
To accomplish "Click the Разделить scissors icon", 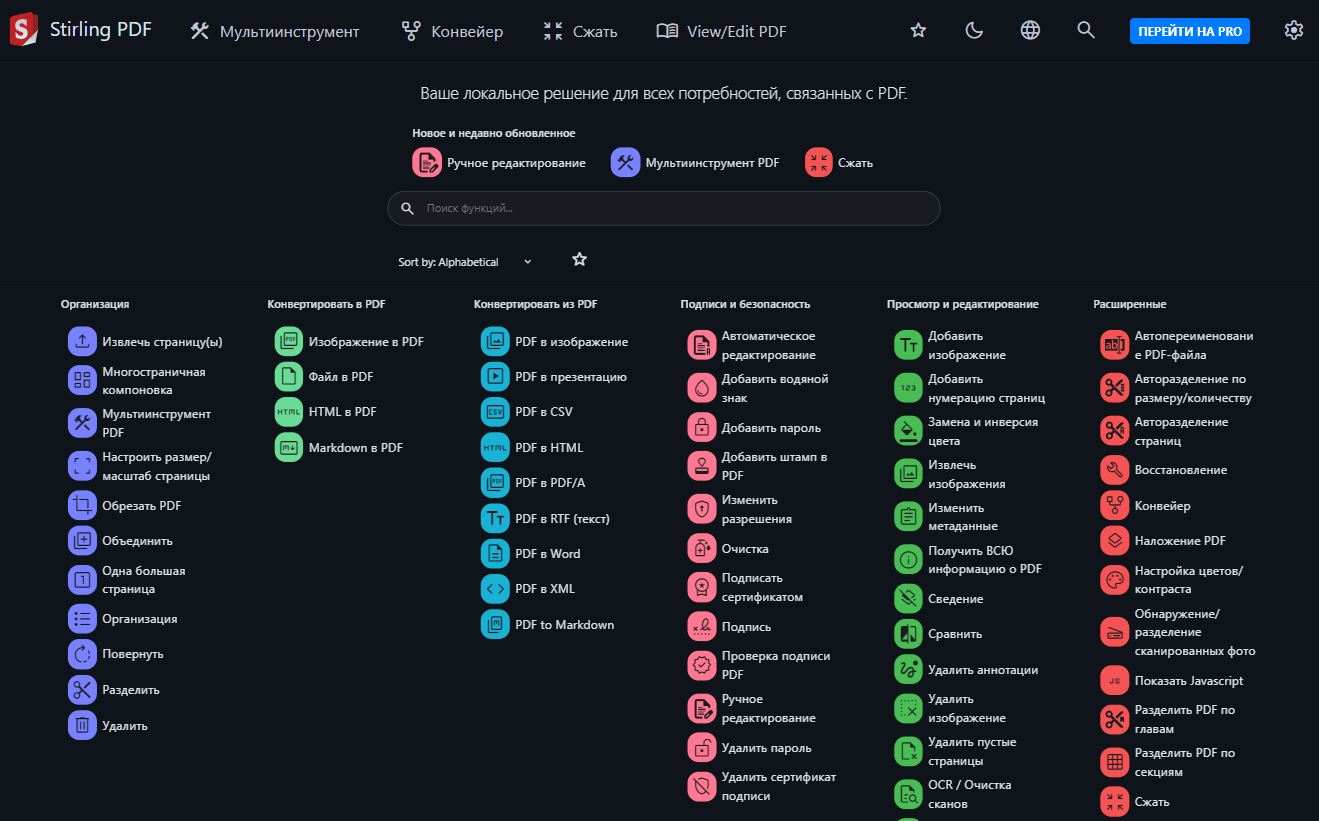I will 82,690.
